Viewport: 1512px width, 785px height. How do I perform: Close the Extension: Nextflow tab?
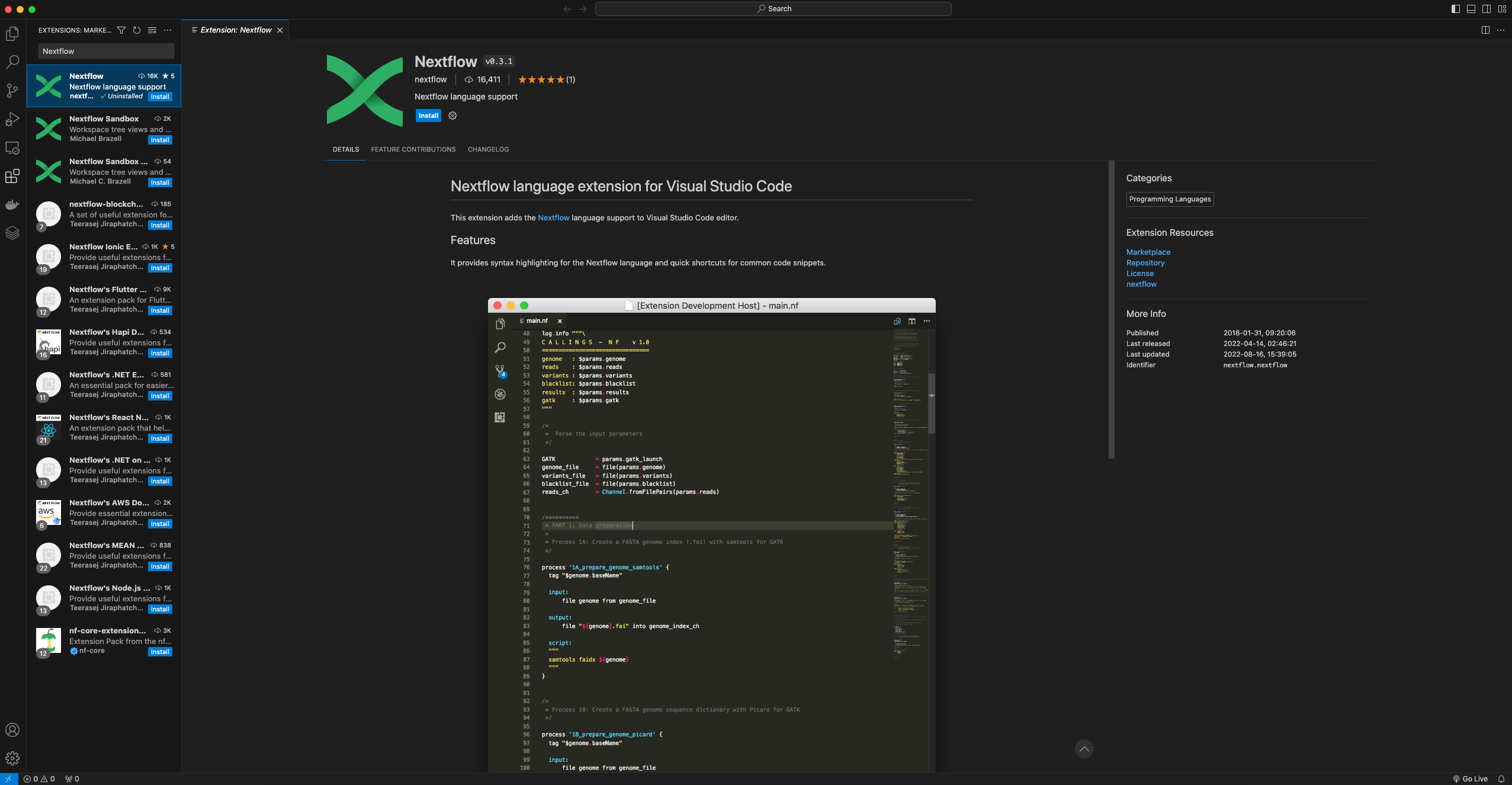(280, 30)
